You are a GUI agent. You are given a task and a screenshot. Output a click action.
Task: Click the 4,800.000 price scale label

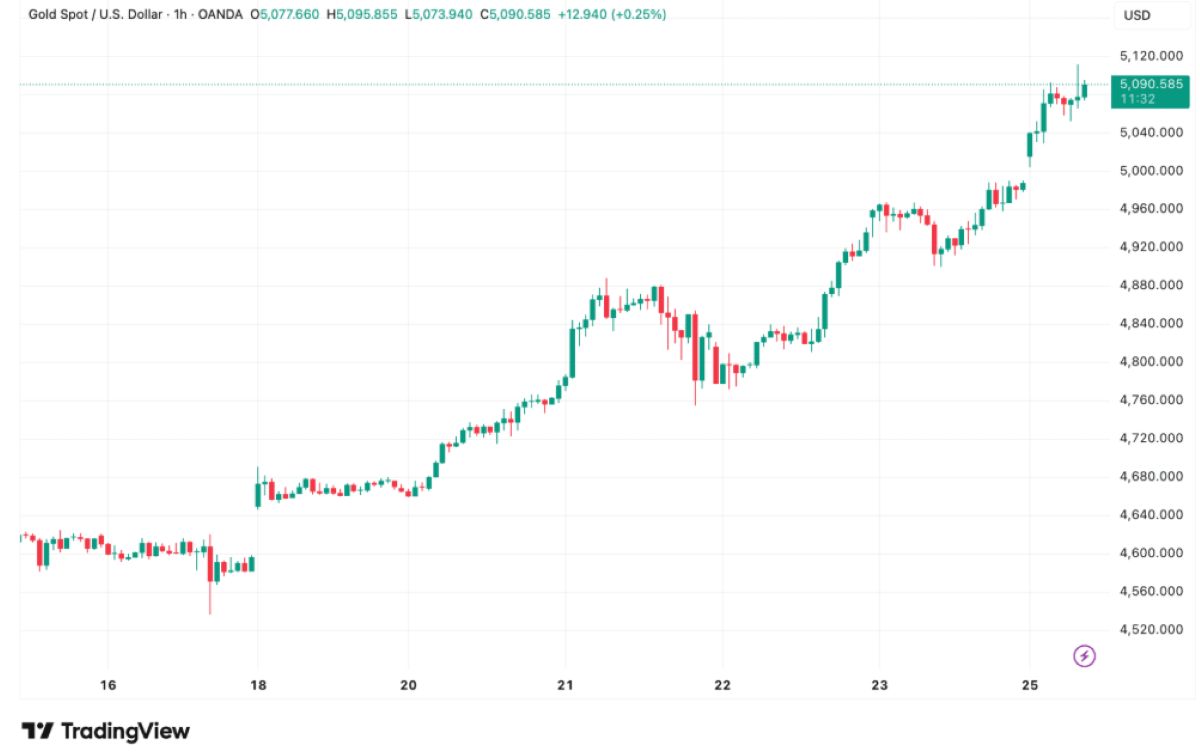coord(1152,361)
